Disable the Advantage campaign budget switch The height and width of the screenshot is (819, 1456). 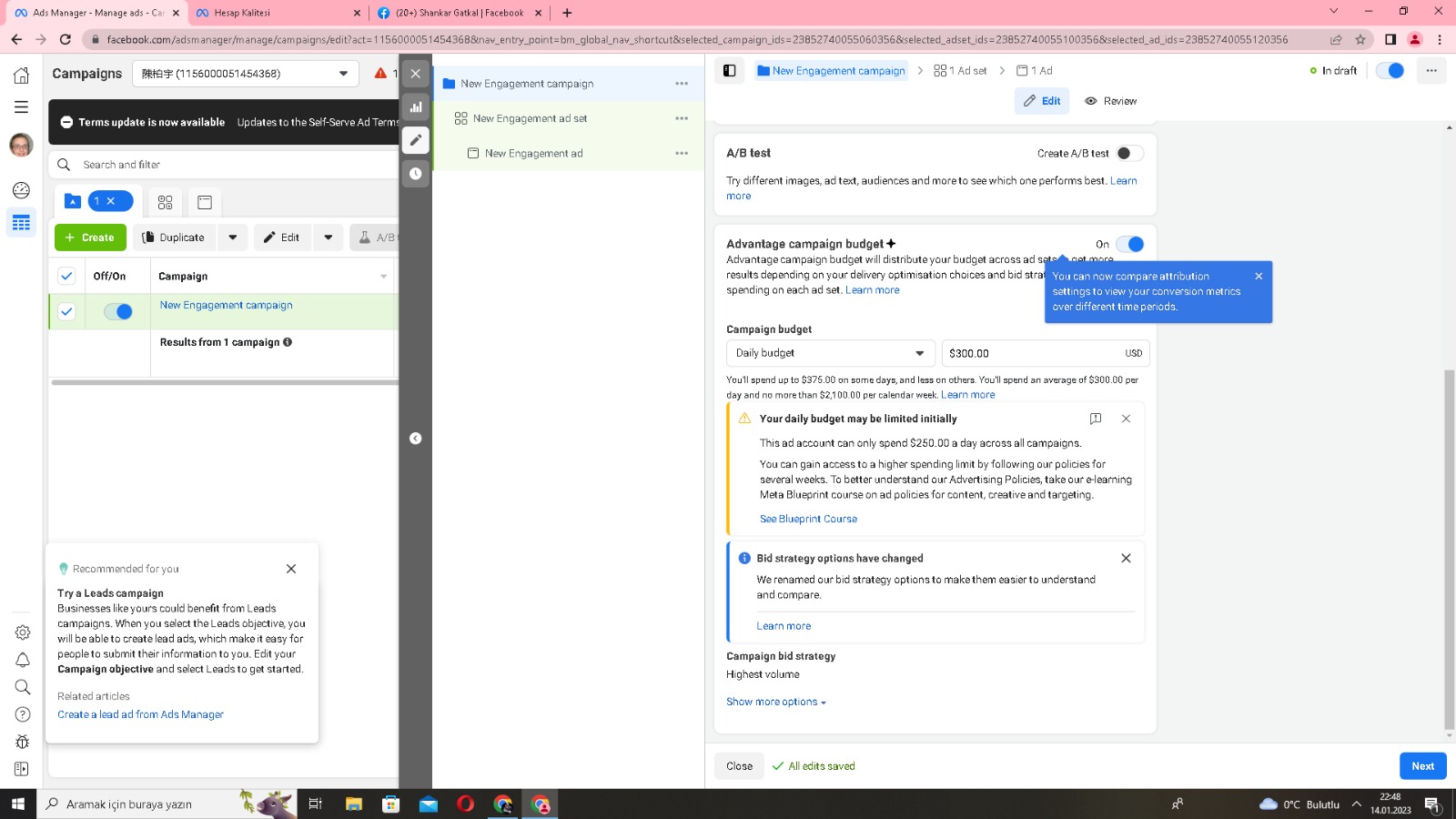1130,244
